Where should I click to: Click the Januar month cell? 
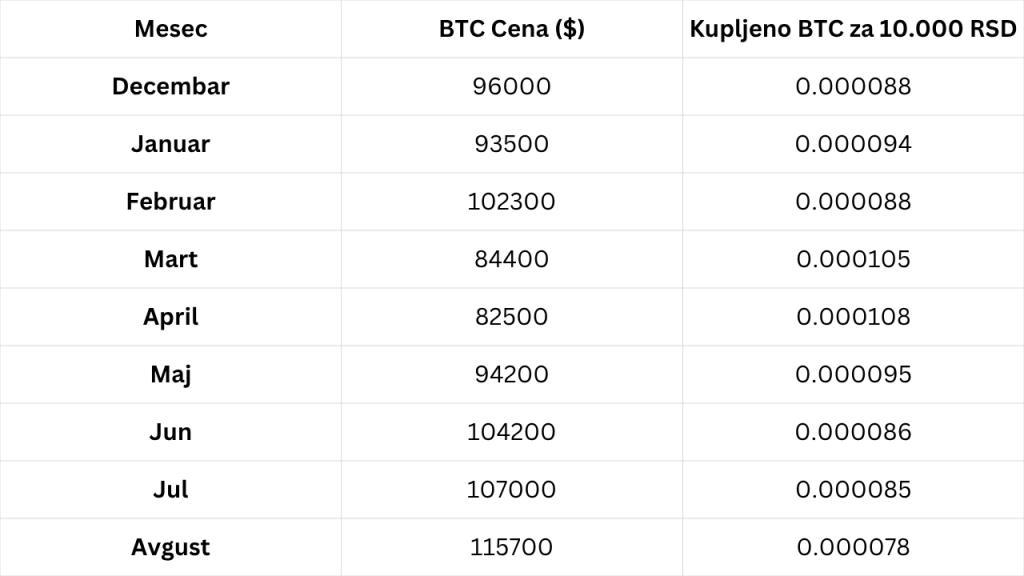[170, 144]
